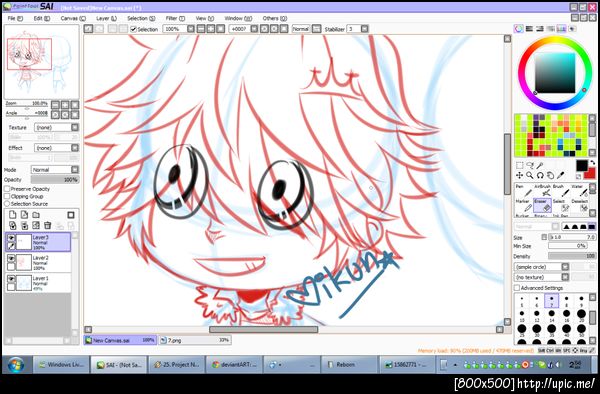Activate the hand pan tool
Viewport: 600px width, 394px height.
coord(550,175)
